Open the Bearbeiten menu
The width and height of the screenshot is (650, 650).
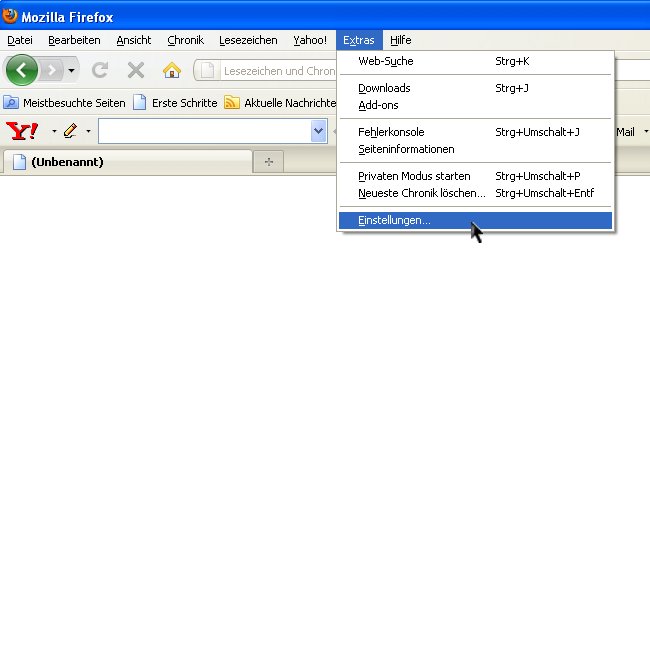click(74, 40)
